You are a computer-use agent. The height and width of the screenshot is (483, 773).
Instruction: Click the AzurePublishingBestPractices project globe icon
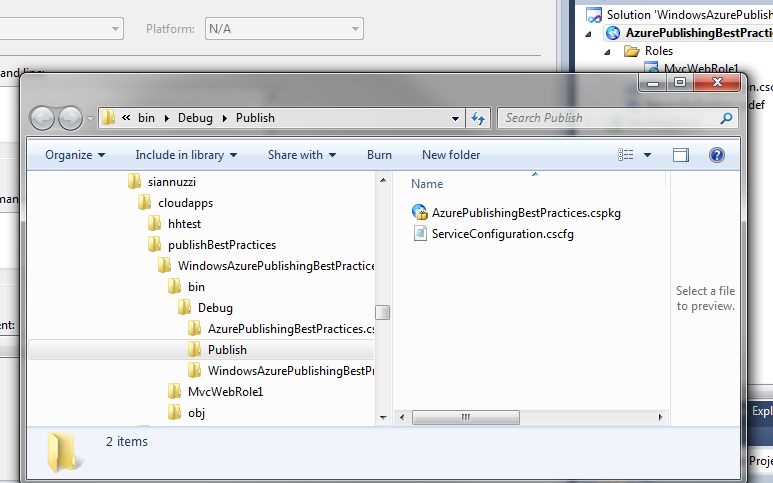pos(613,33)
